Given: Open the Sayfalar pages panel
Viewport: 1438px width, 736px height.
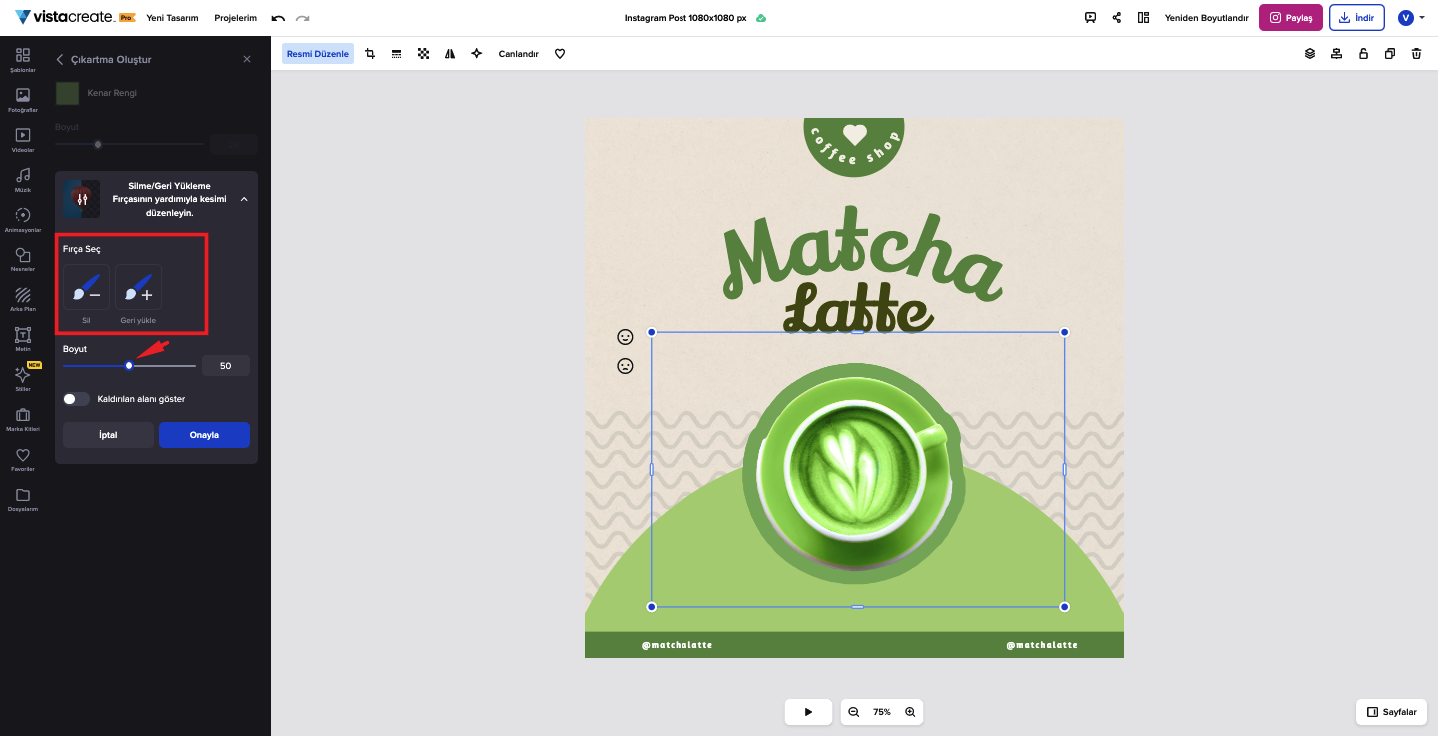Looking at the screenshot, I should (1391, 712).
